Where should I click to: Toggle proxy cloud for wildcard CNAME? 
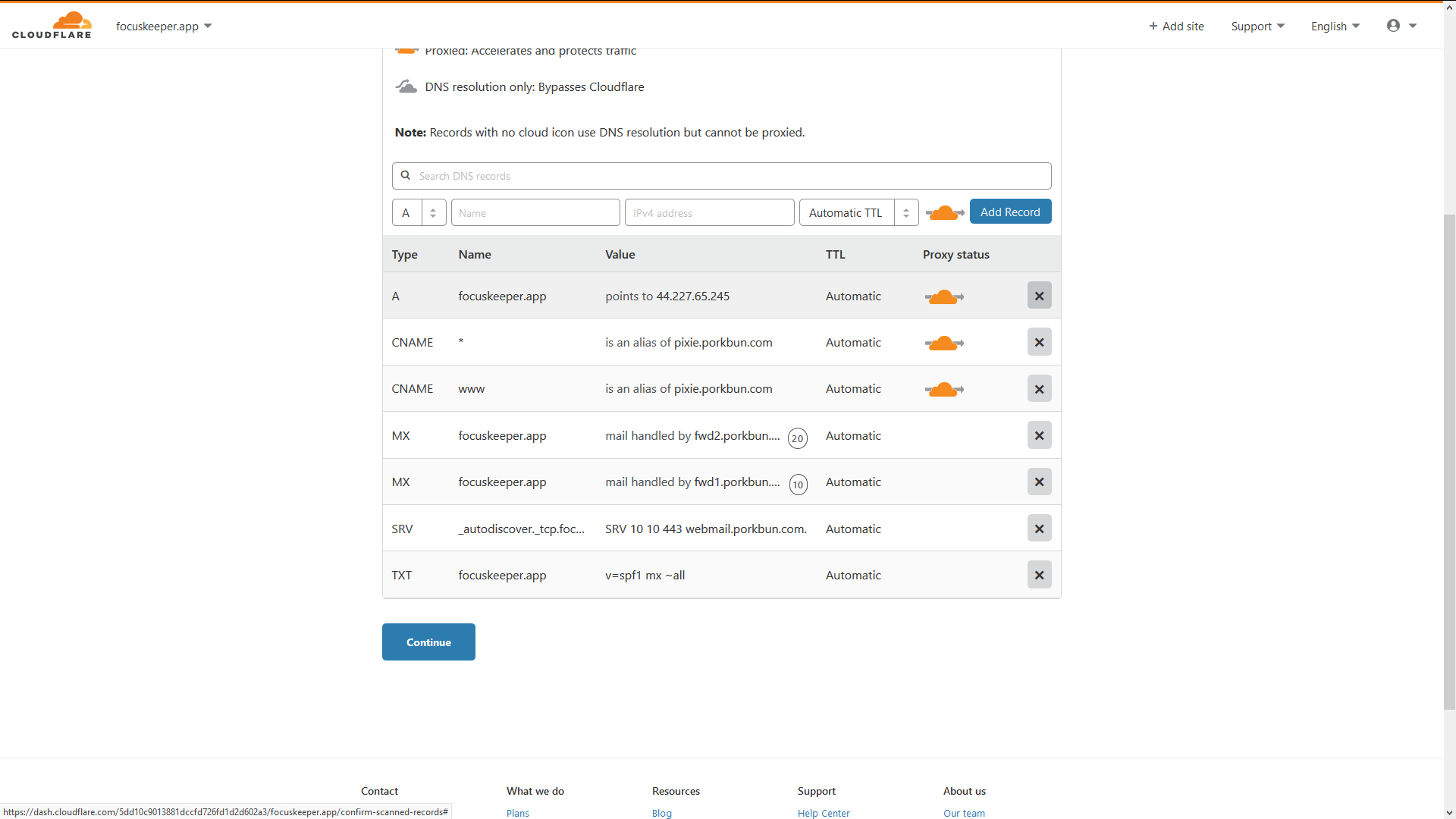pos(944,343)
